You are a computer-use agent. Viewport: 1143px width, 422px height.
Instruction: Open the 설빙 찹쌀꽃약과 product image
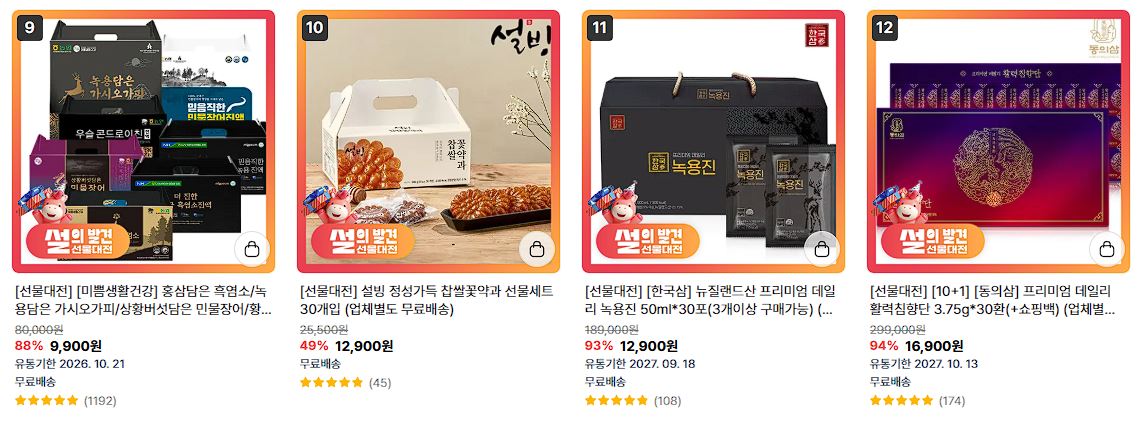(429, 141)
